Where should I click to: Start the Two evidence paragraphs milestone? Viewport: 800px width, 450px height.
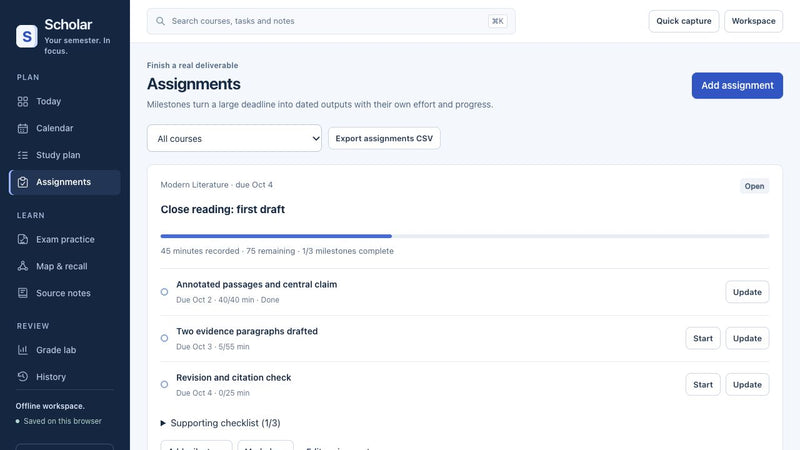pos(703,338)
